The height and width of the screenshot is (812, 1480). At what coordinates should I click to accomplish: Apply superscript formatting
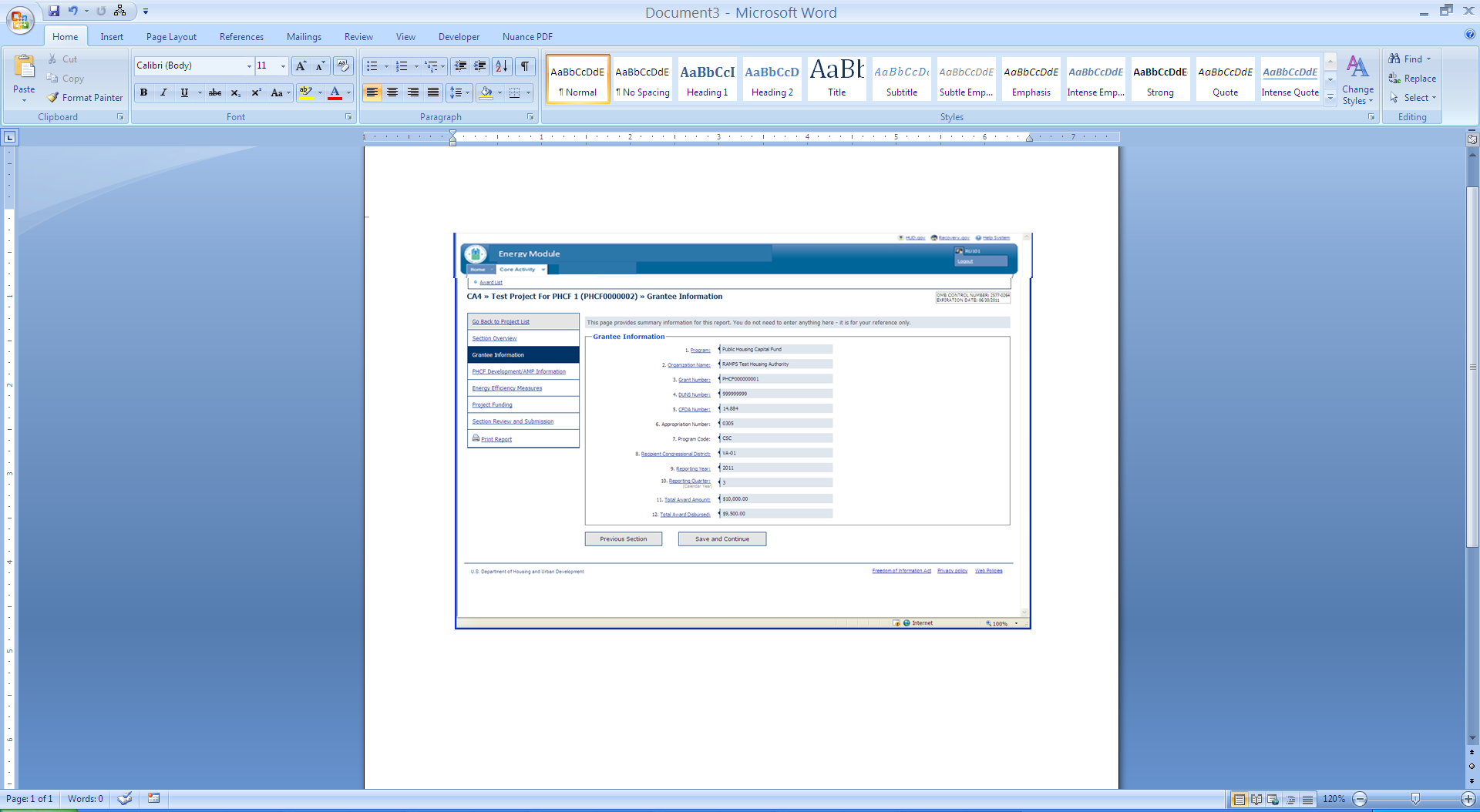coord(256,92)
